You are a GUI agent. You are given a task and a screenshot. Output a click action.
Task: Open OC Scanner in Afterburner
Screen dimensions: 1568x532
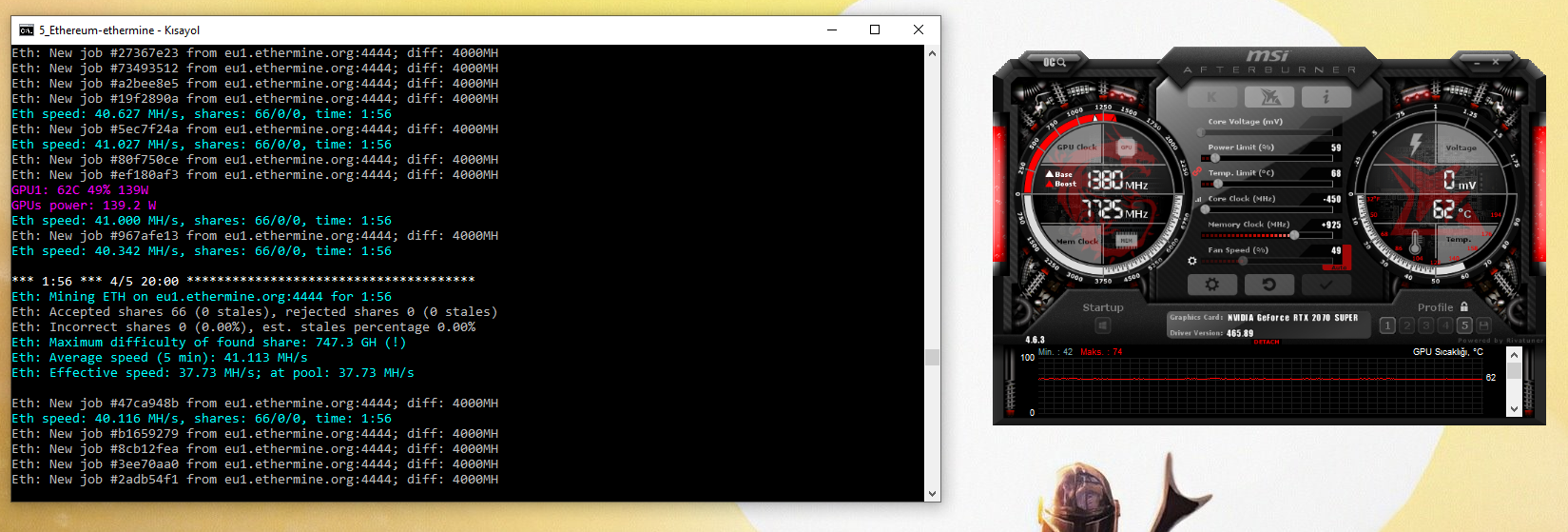[1055, 62]
